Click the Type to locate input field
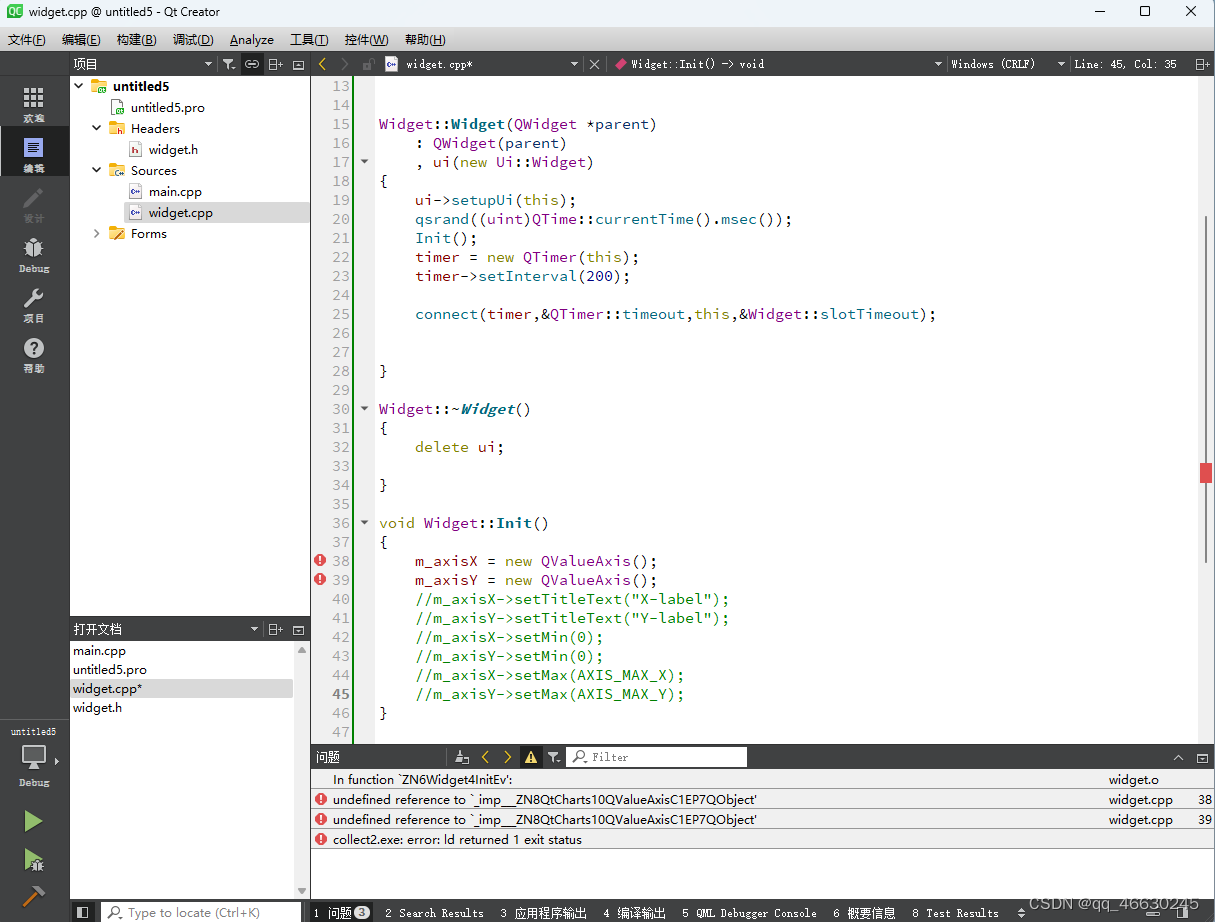 (x=200, y=913)
